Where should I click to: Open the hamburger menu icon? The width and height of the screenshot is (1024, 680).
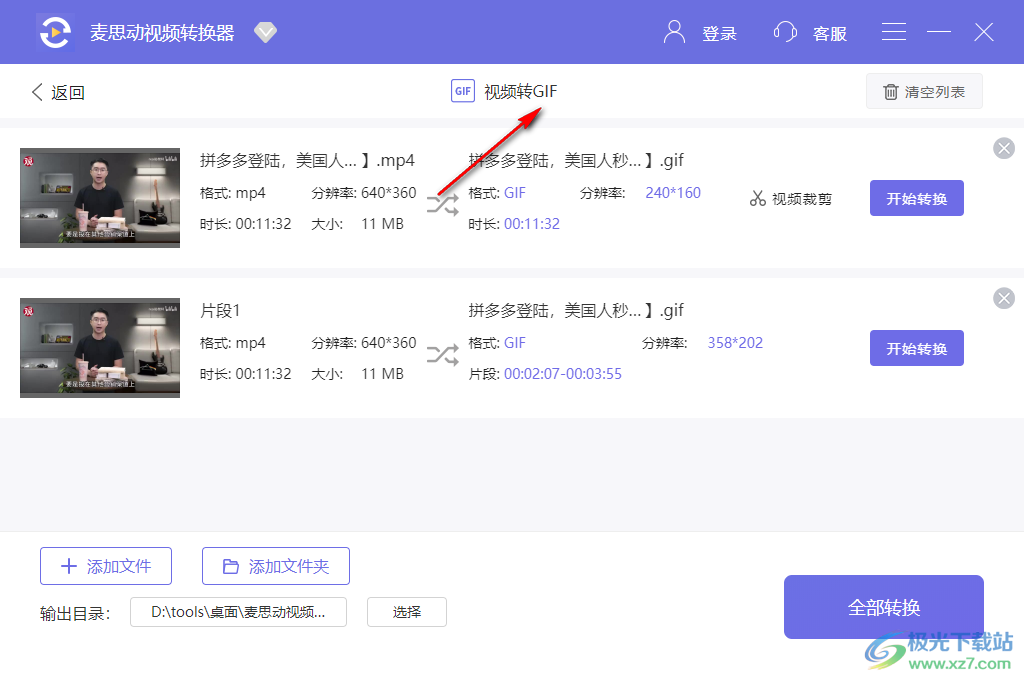point(893,32)
